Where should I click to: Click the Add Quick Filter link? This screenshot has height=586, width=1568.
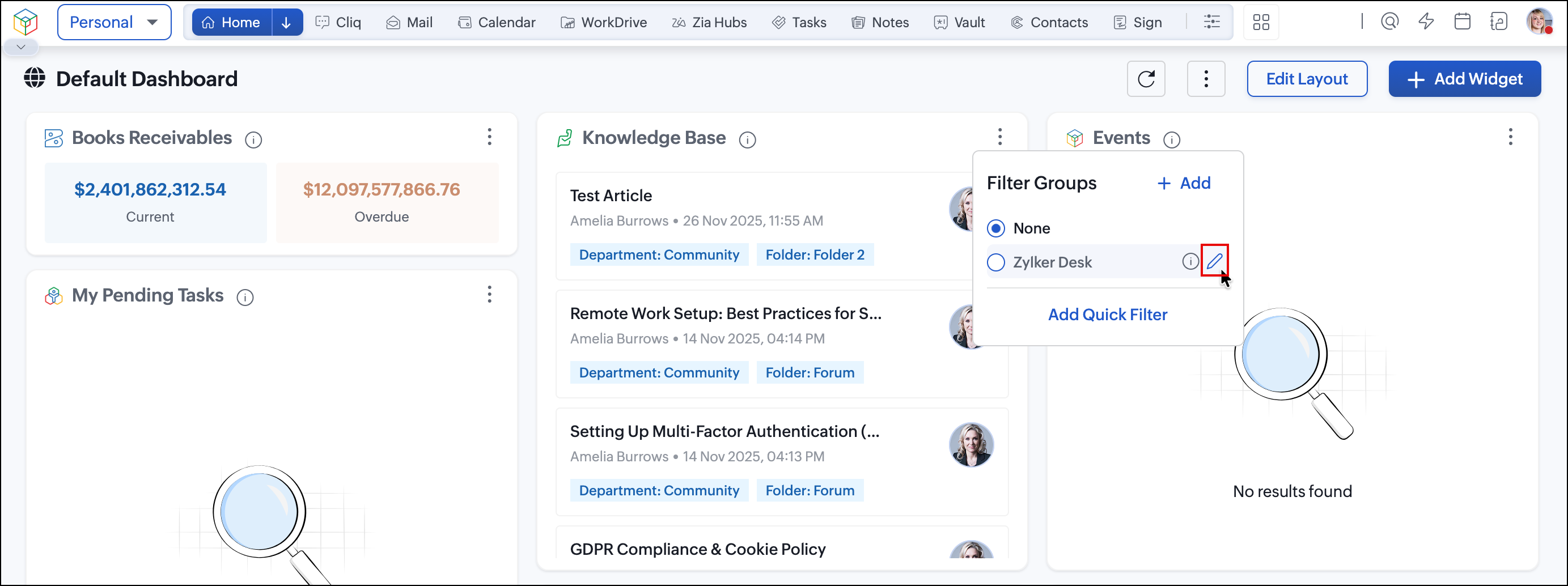coord(1107,315)
